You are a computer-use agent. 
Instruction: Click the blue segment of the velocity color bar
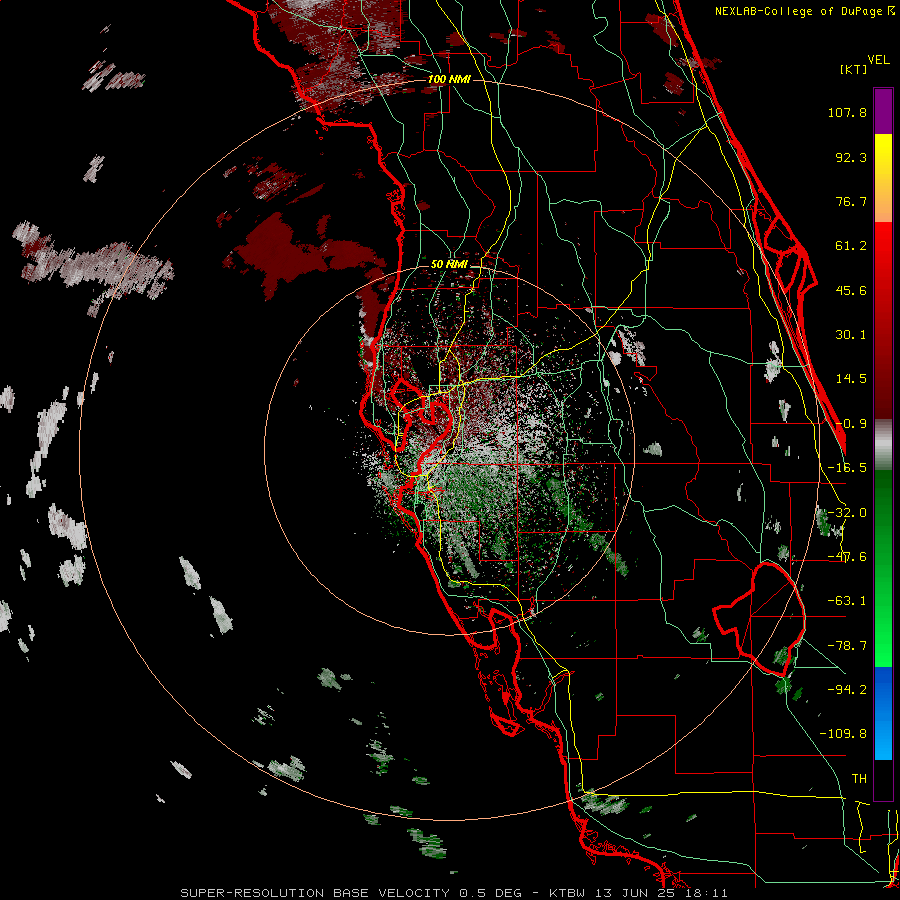point(883,713)
